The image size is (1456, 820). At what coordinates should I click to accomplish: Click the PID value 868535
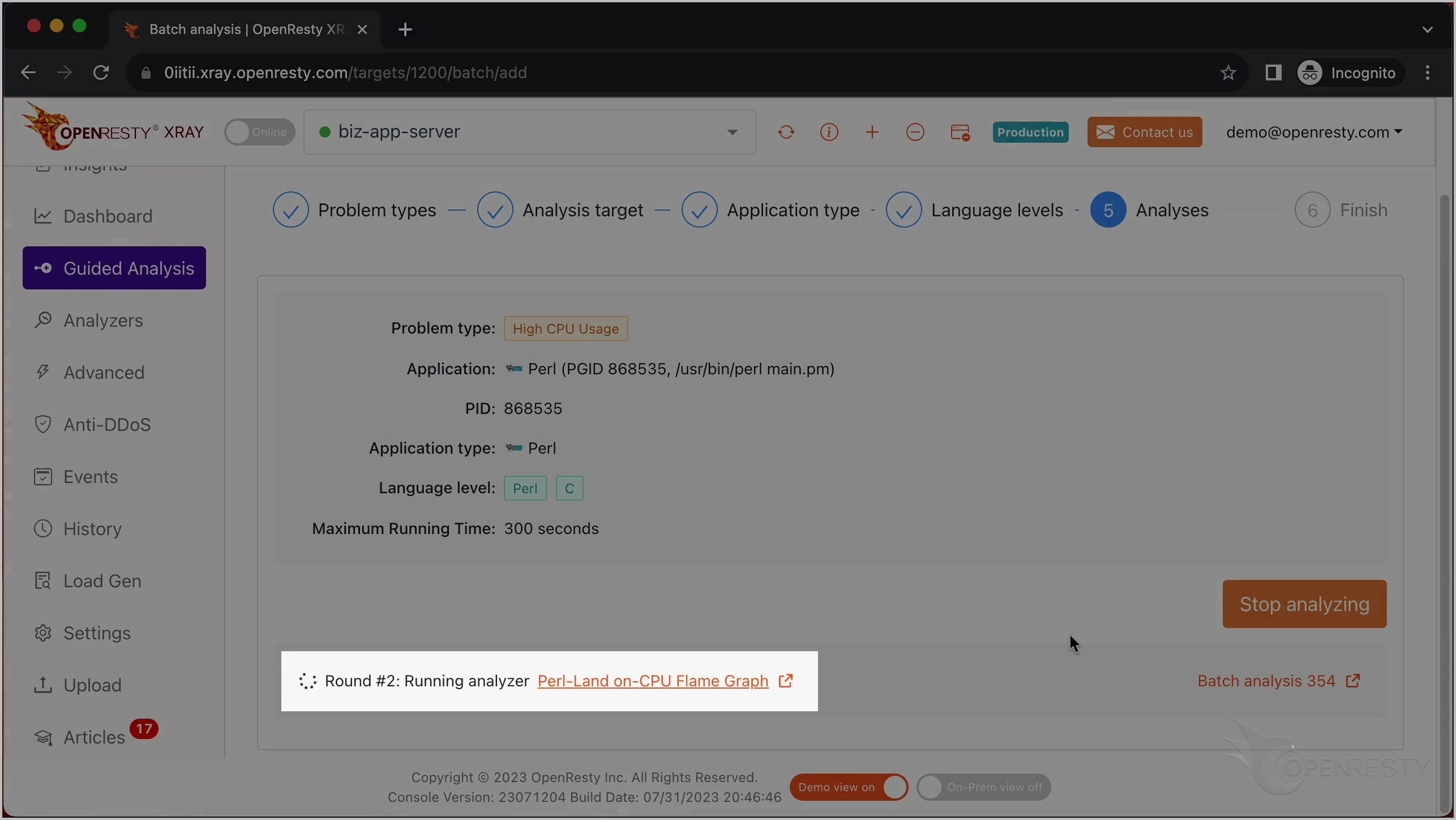coord(533,409)
